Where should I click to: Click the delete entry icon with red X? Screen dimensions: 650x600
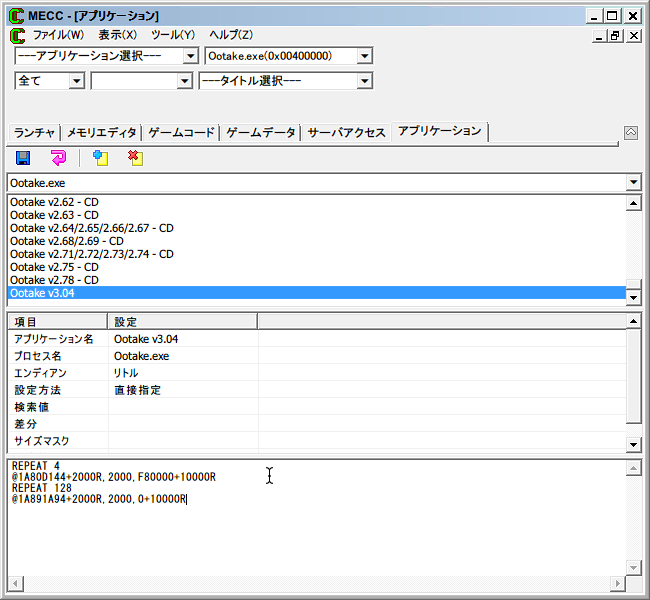tap(136, 158)
